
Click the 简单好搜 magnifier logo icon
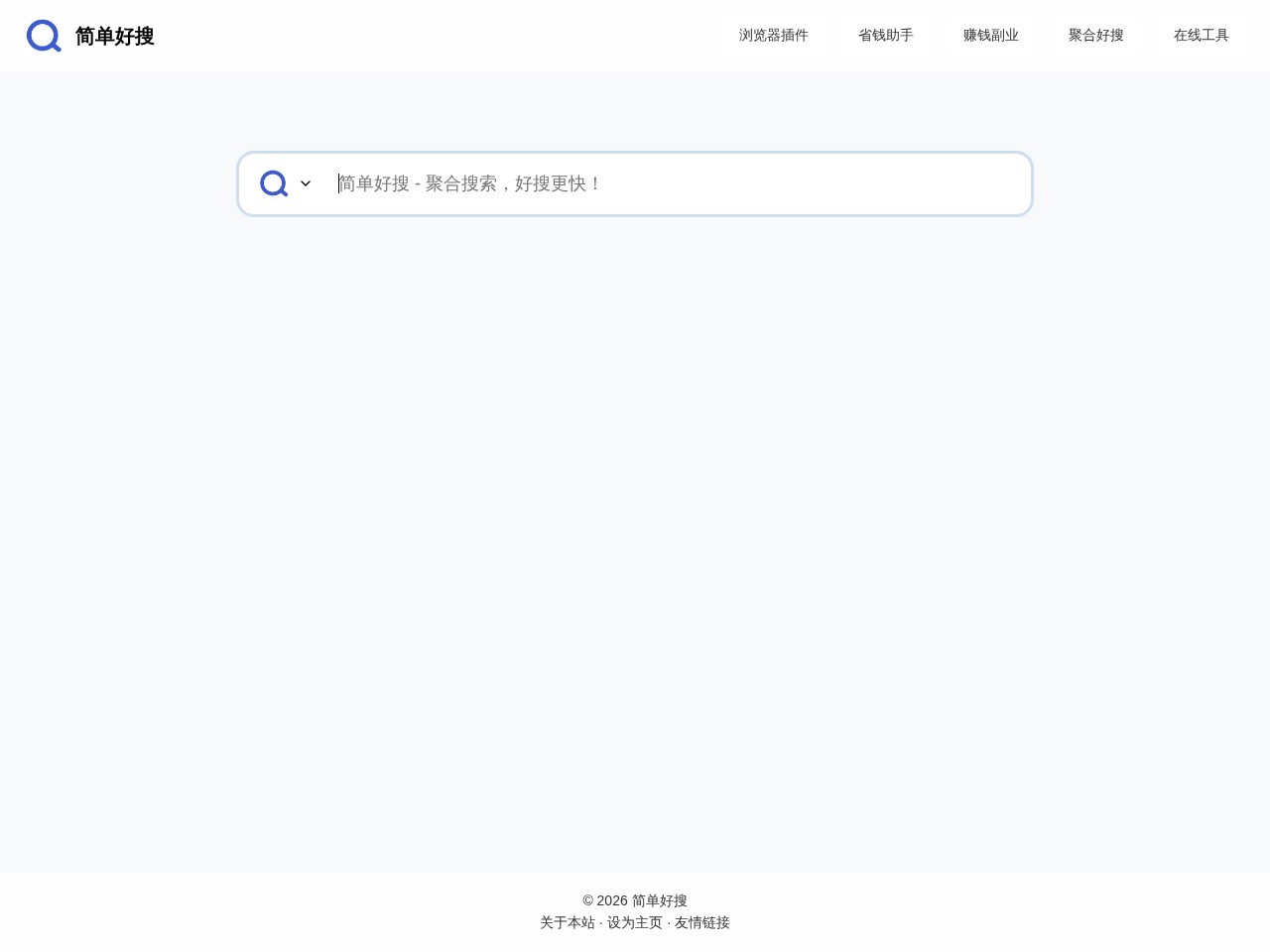pyautogui.click(x=44, y=36)
